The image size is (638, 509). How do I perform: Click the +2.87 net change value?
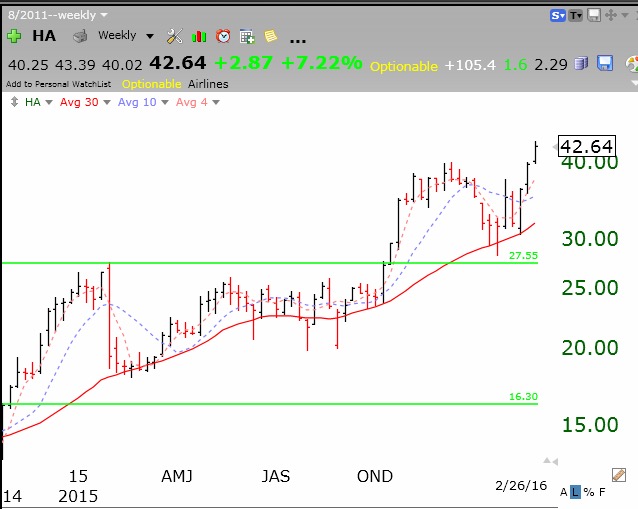243,63
